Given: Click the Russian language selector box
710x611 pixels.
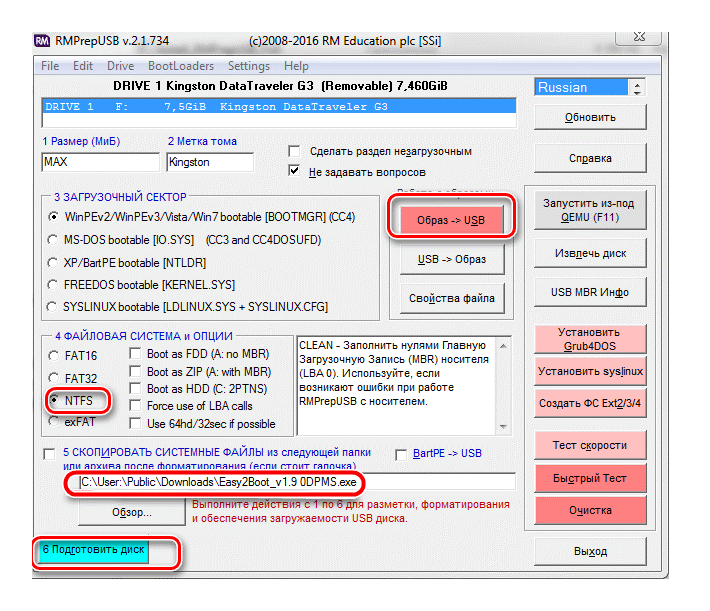Looking at the screenshot, I should tap(581, 87).
